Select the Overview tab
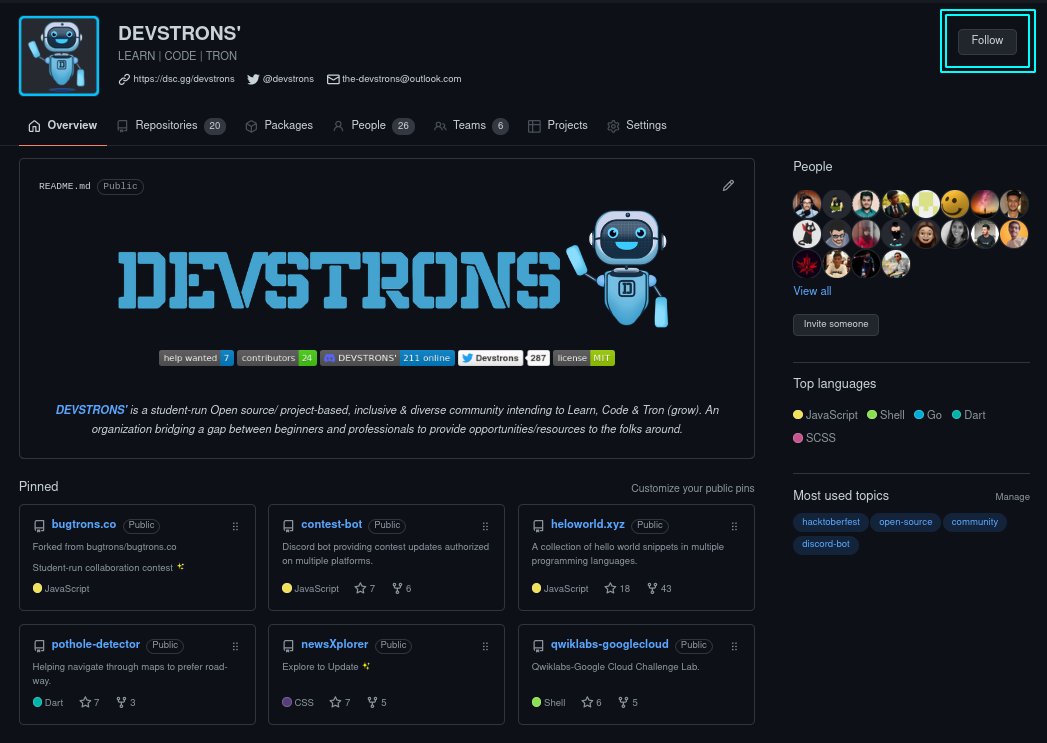 coord(63,126)
